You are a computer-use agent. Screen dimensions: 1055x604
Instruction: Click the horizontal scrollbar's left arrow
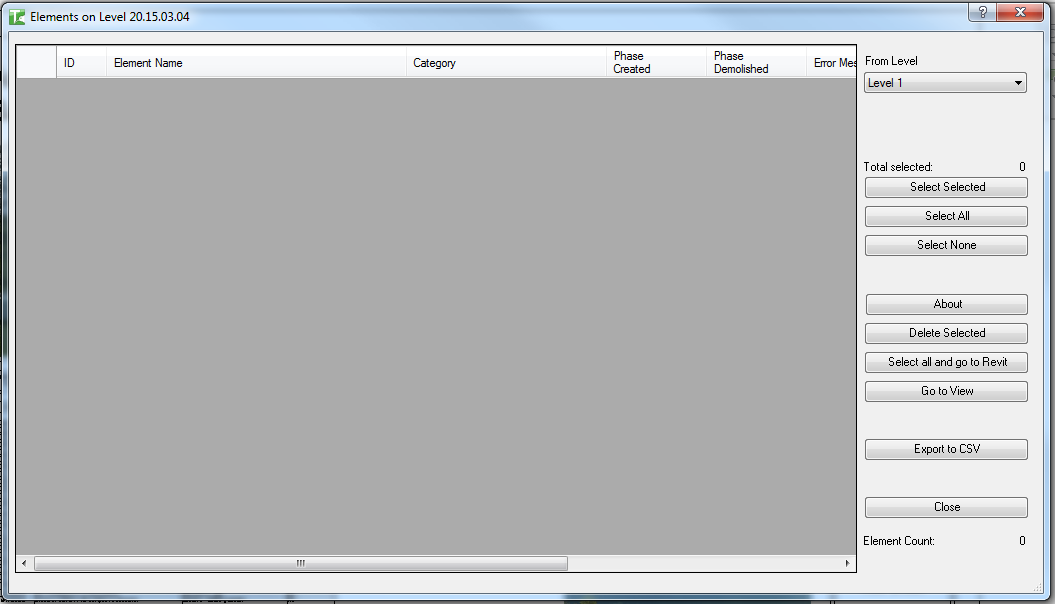click(23, 564)
